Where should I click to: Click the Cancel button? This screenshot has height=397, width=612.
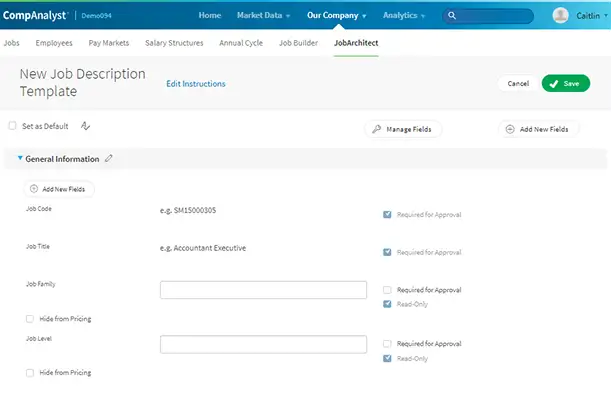pos(518,84)
